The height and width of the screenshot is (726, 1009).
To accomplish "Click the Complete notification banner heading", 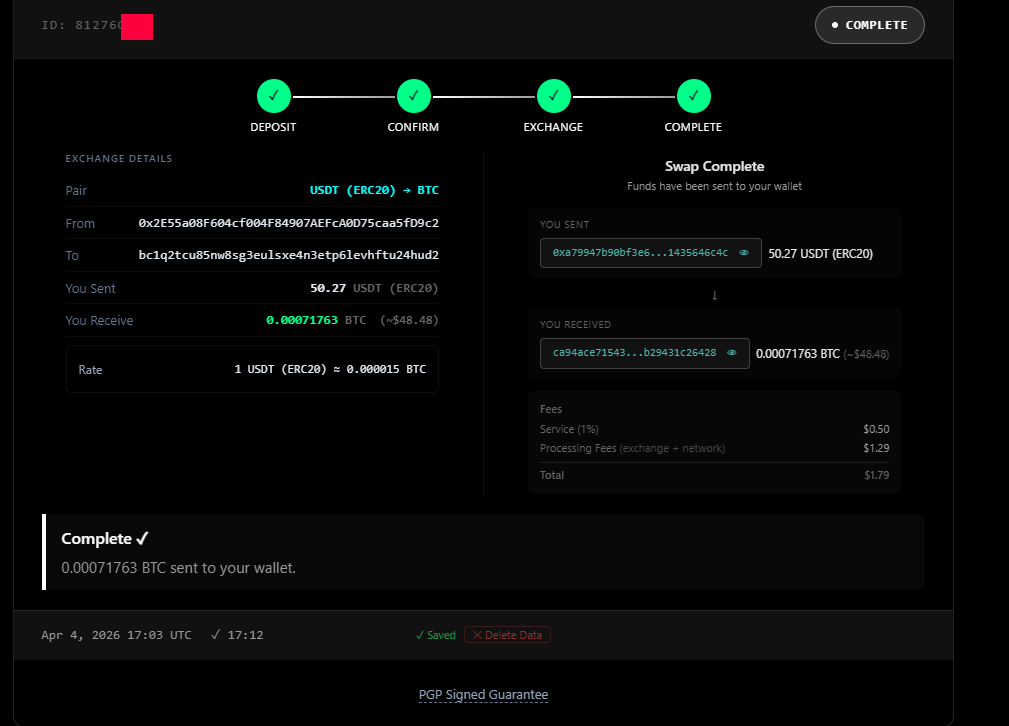I will 105,539.
